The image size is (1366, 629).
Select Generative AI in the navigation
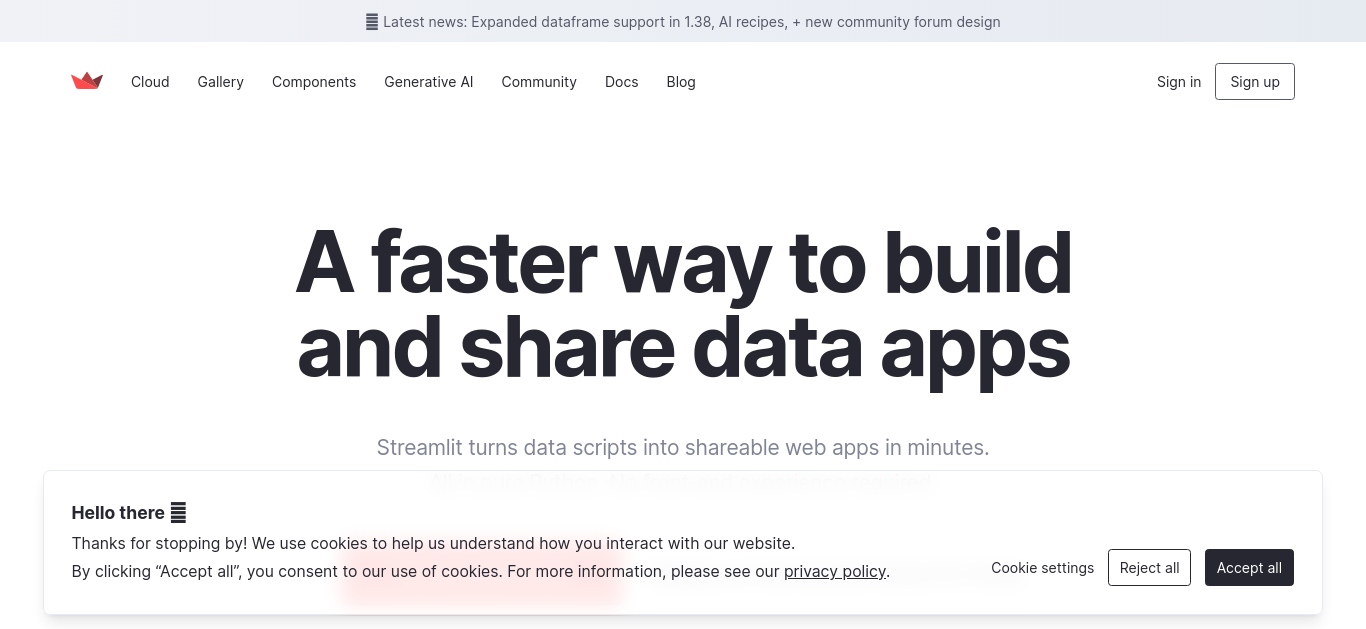click(x=429, y=82)
